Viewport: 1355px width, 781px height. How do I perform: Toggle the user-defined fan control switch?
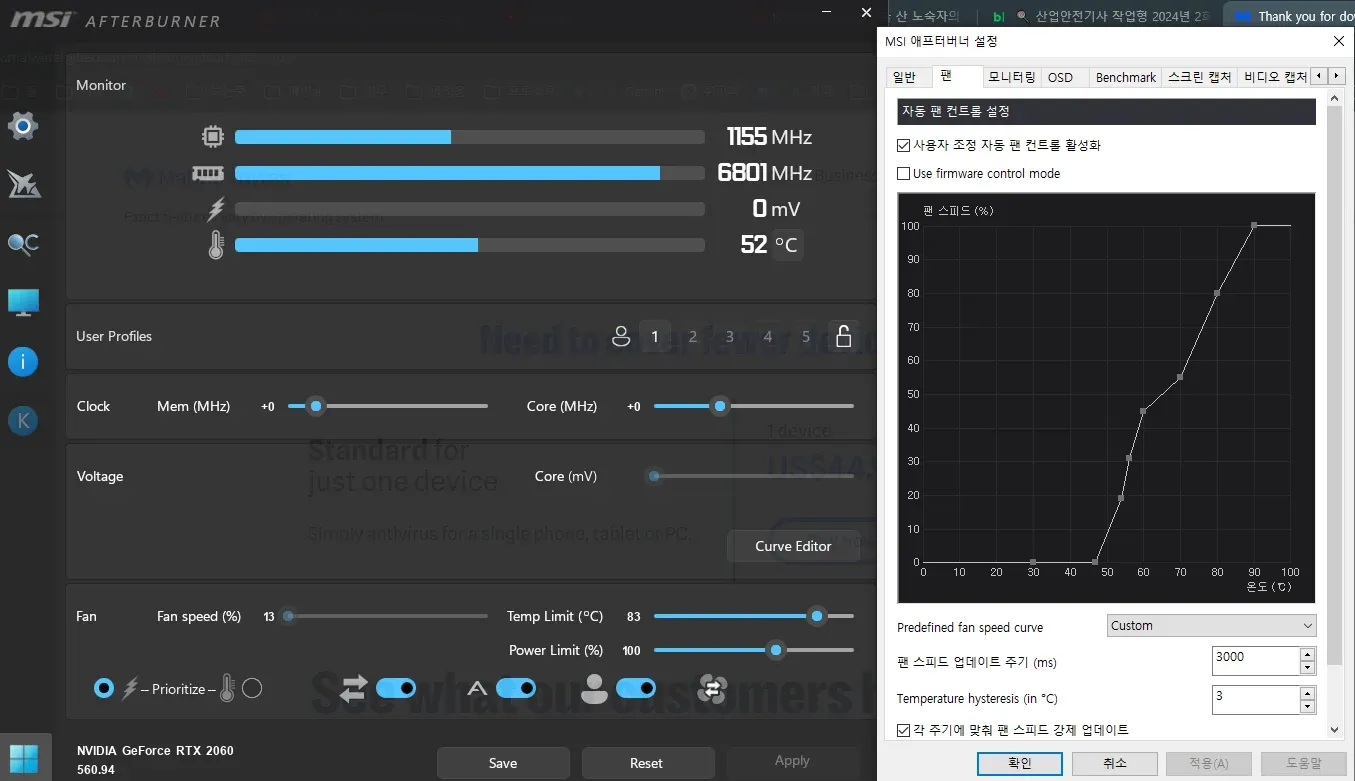(636, 688)
